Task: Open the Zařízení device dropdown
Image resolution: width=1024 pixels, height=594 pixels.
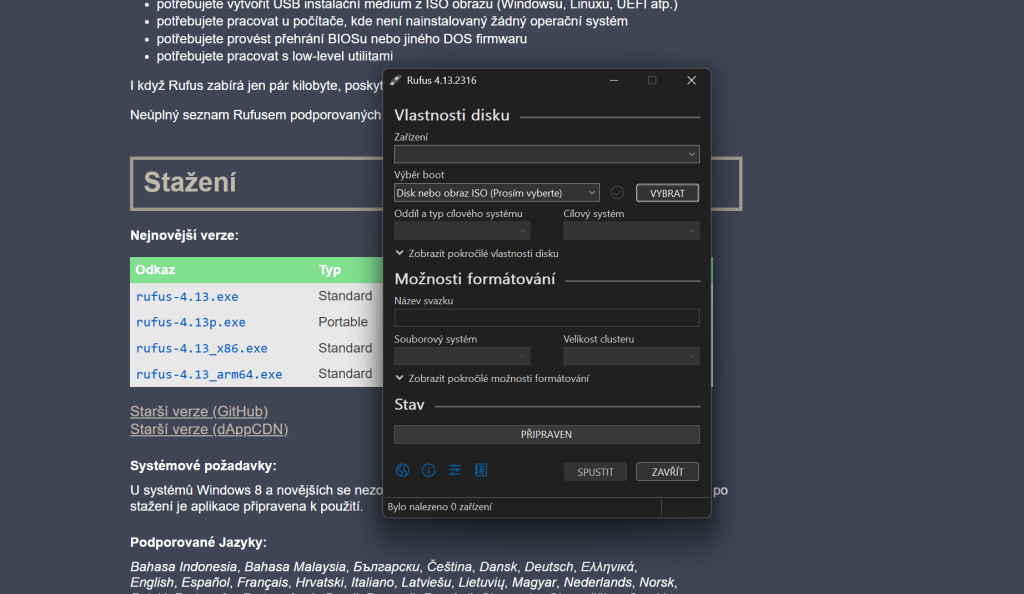Action: pos(546,154)
